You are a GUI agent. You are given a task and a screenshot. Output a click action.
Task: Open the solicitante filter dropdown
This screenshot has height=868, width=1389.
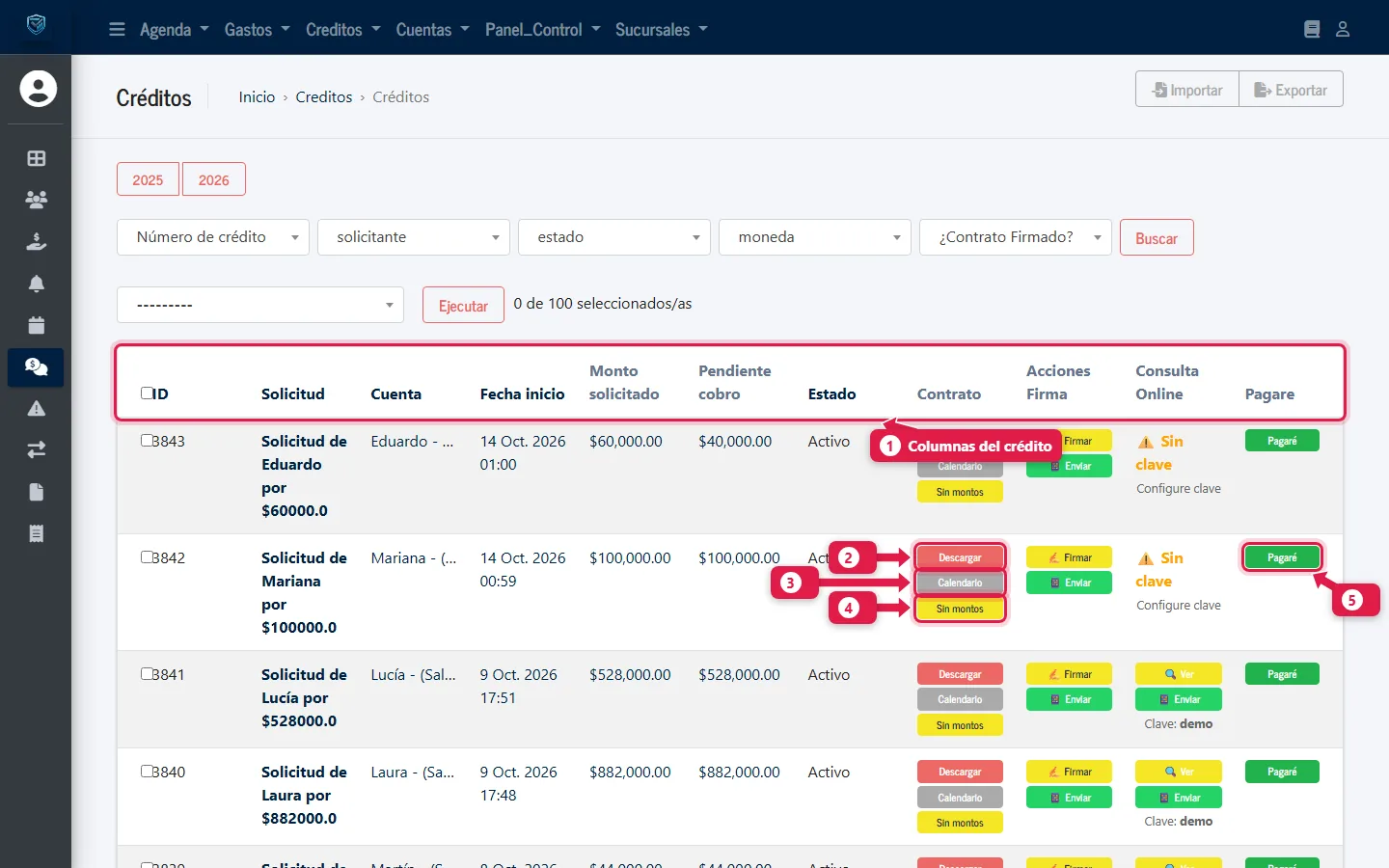click(x=414, y=237)
